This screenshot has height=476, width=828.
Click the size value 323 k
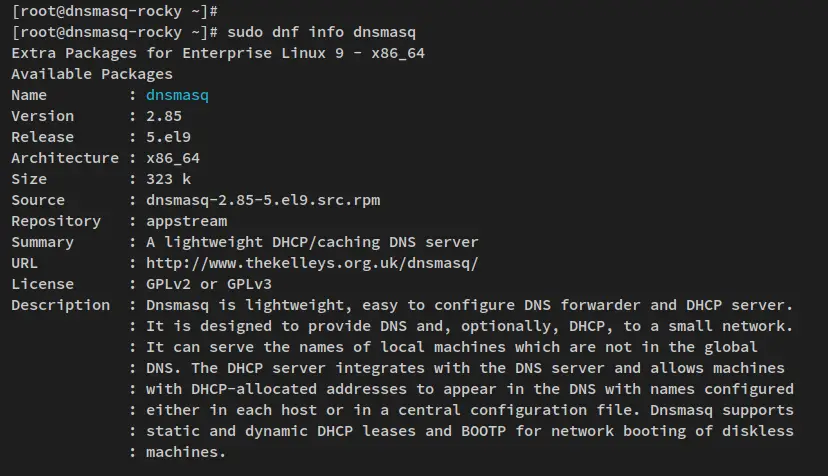(x=167, y=179)
